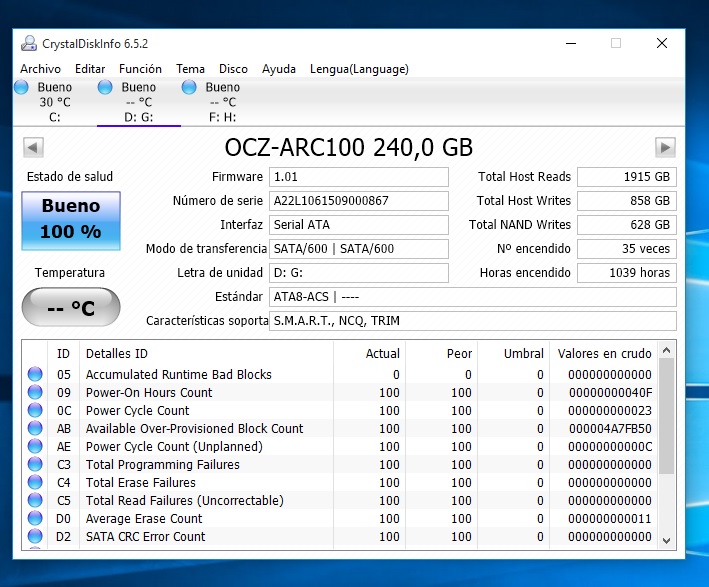The image size is (709, 587).
Task: Click status orb for Average Erase Count
Action: tap(35, 518)
